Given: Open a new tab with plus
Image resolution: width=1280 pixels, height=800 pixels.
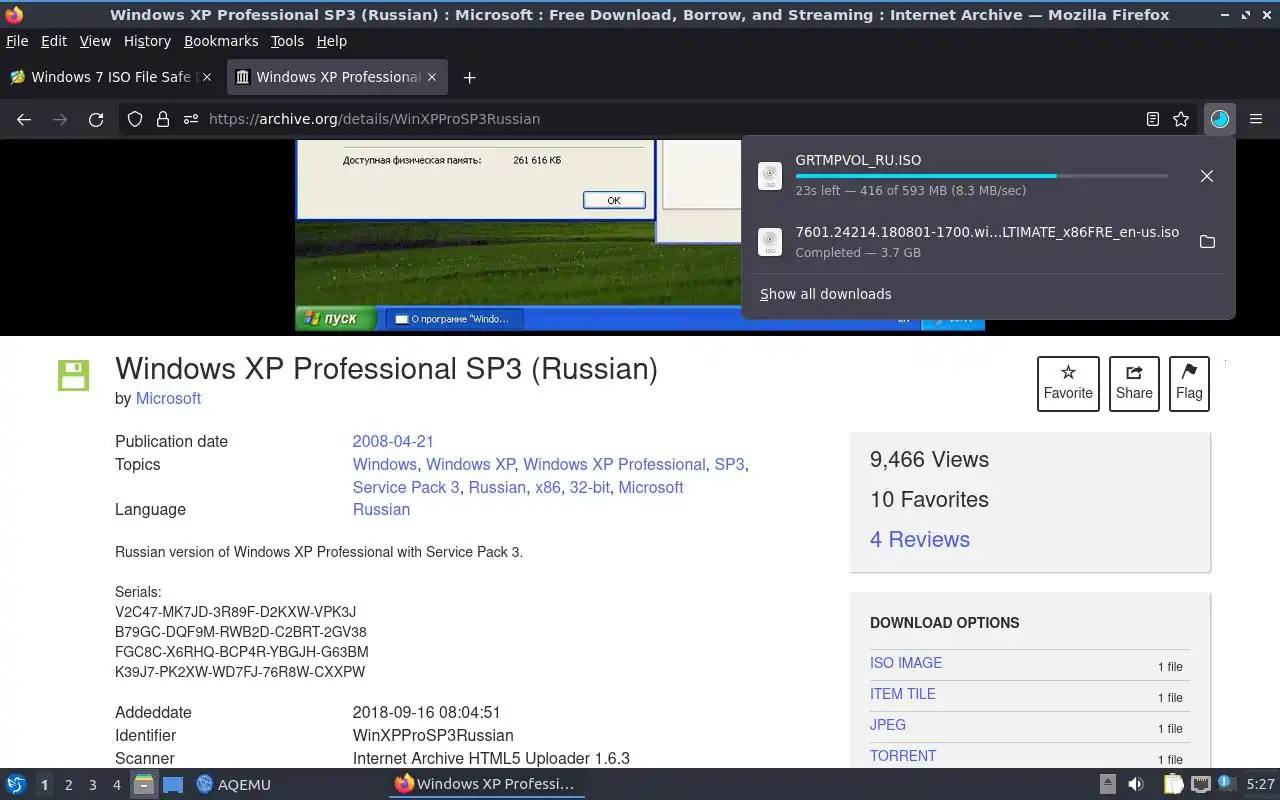Looking at the screenshot, I should 469,77.
